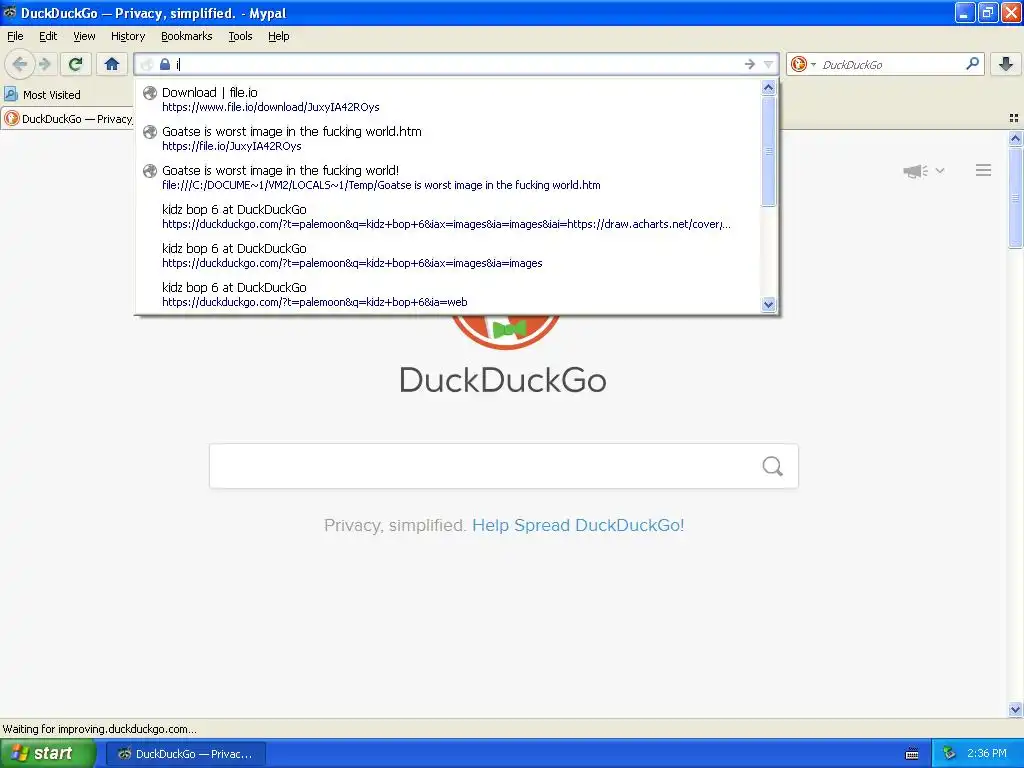Click the globe icon of Download | file.io

click(x=150, y=93)
